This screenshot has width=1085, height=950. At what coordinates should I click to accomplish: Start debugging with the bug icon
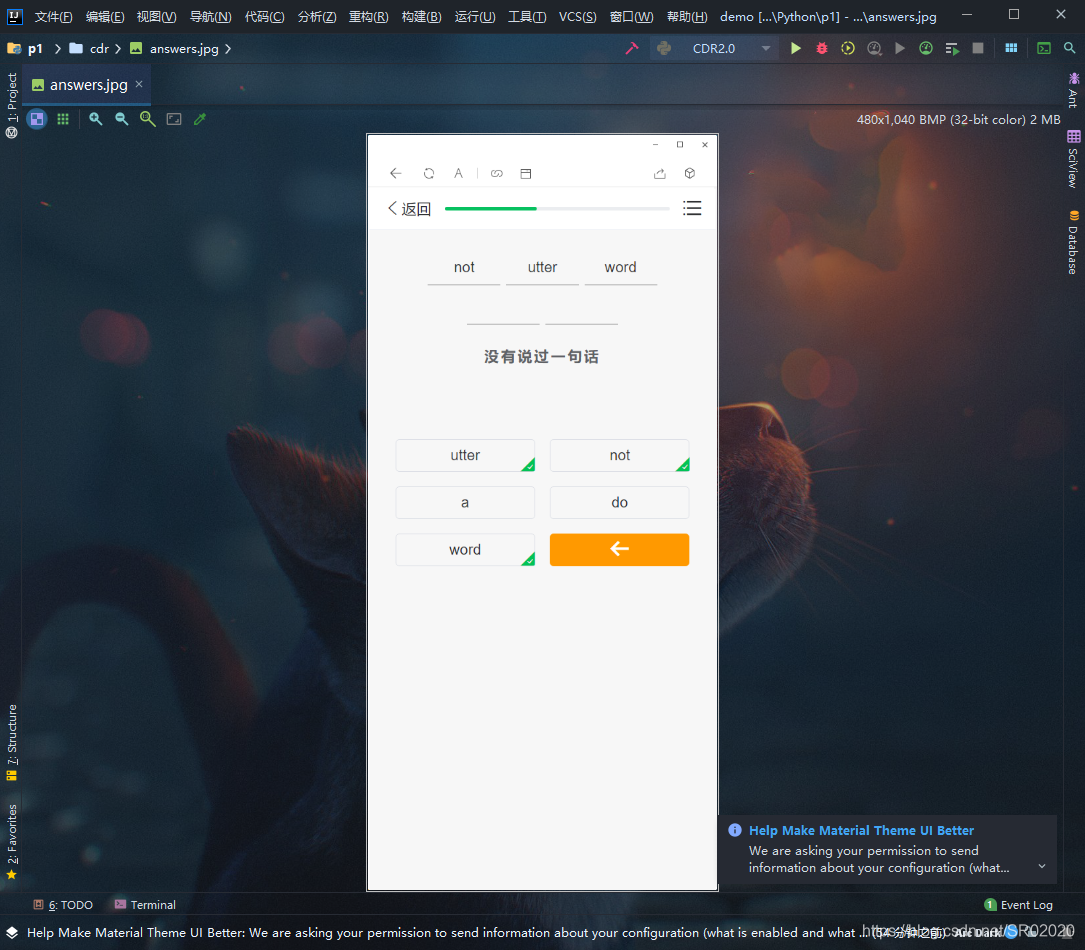click(821, 47)
